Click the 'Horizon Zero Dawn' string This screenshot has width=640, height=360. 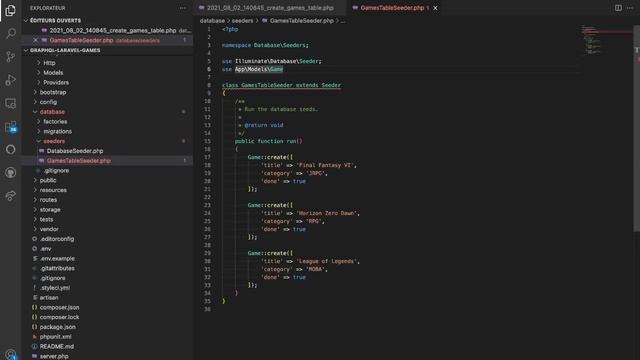[327, 213]
